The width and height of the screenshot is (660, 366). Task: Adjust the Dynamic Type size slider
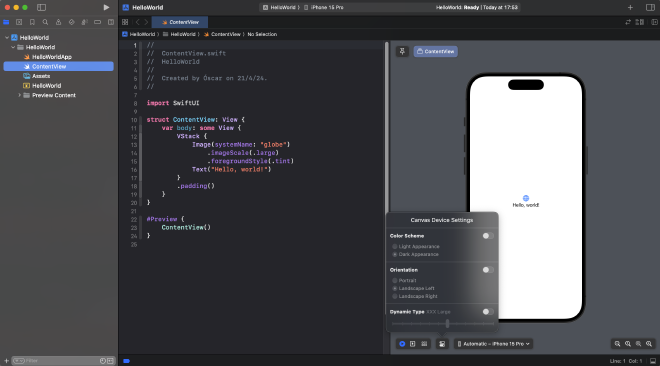point(447,324)
